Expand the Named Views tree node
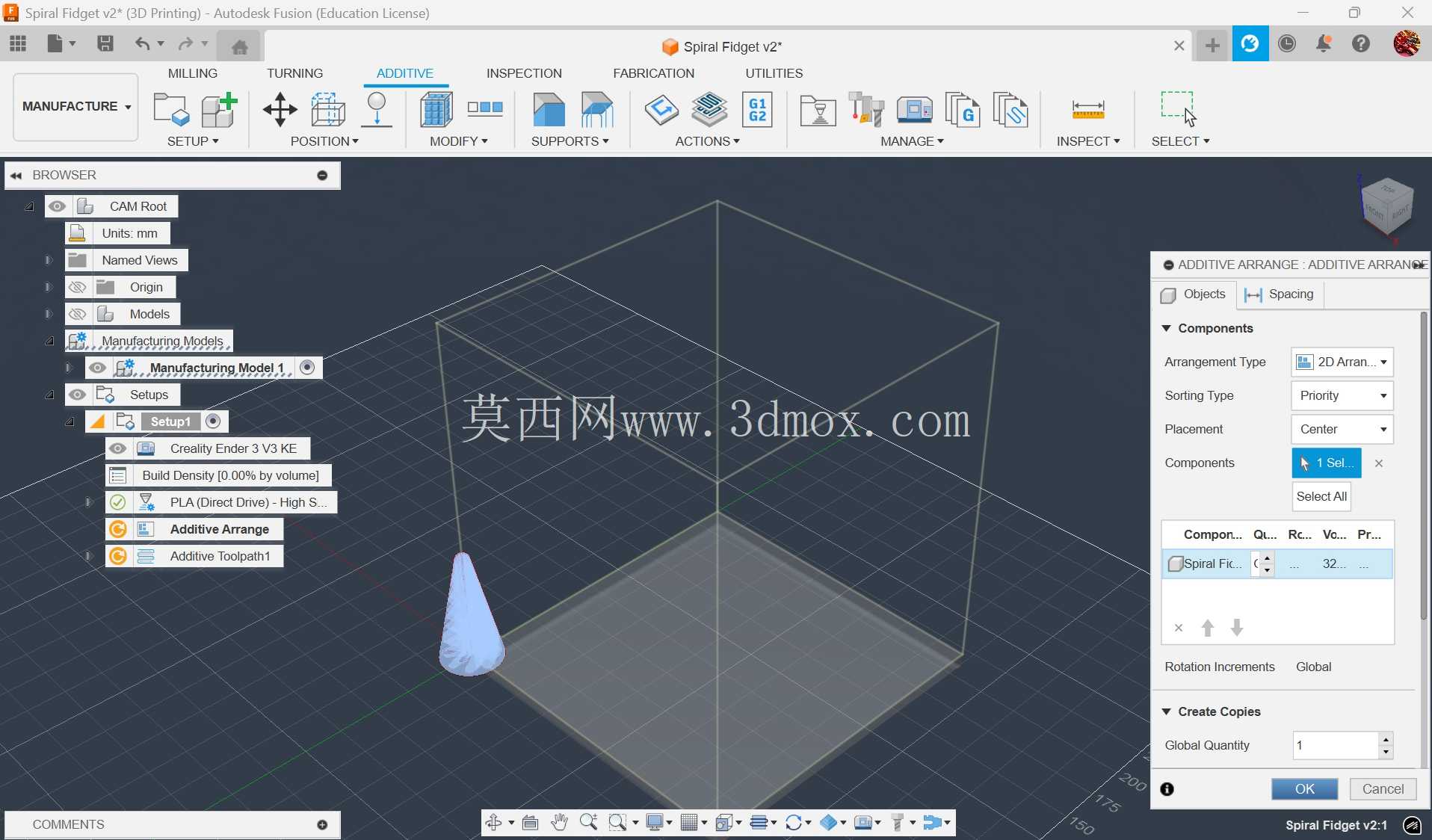 click(x=49, y=260)
